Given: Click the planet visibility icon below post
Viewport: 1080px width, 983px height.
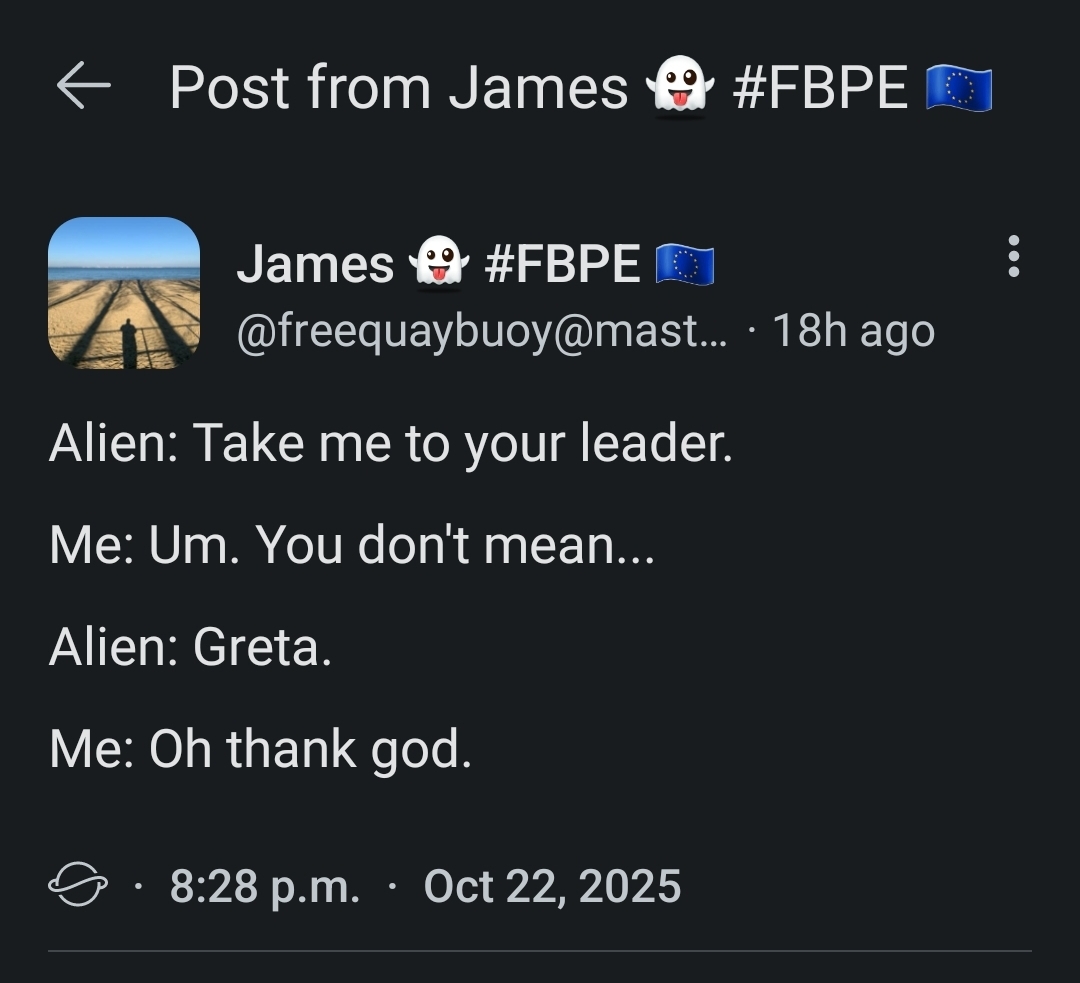Looking at the screenshot, I should point(78,887).
